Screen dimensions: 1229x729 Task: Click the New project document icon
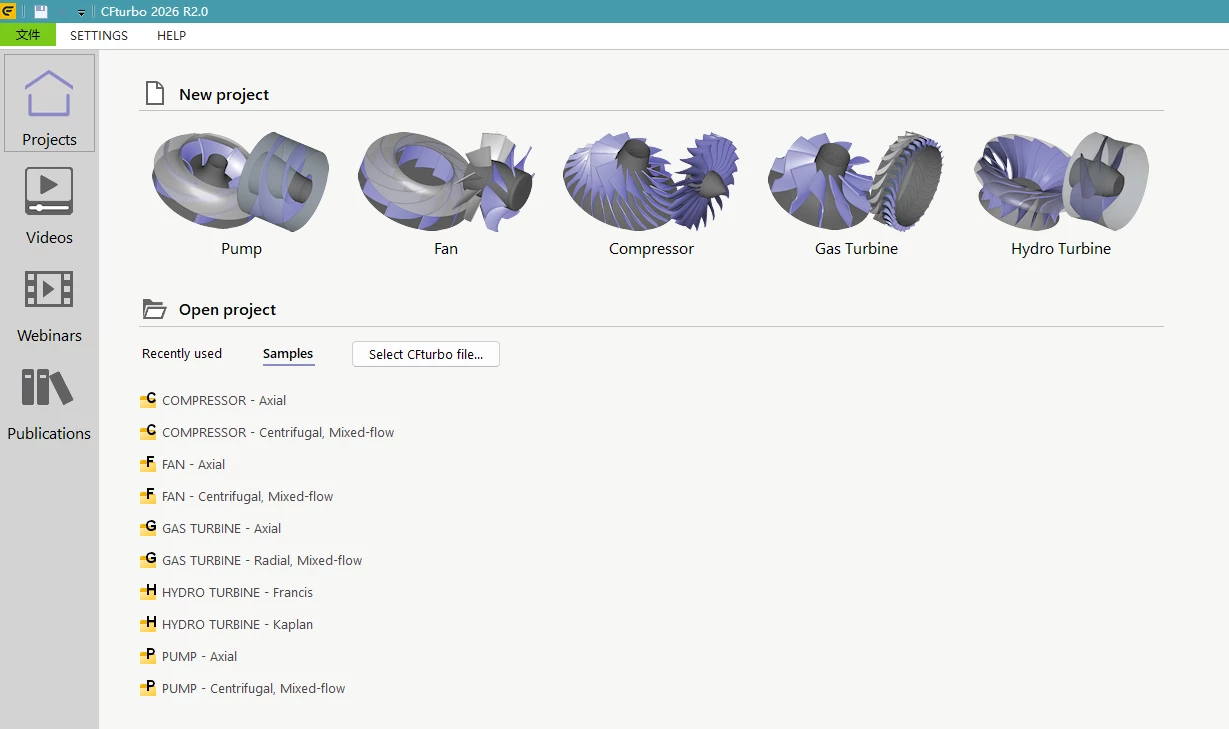click(x=154, y=94)
